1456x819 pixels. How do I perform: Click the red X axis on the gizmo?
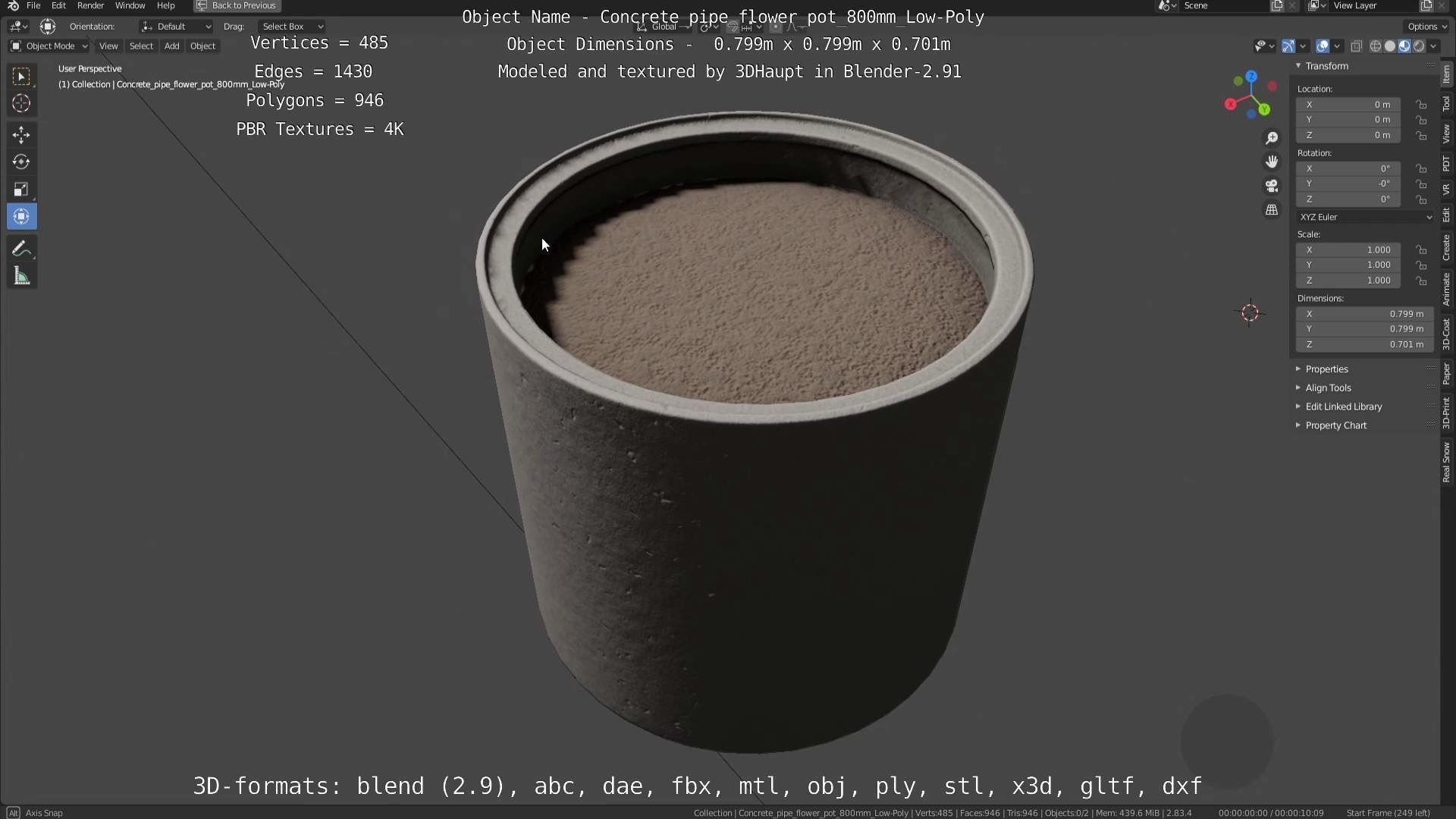point(1230,104)
